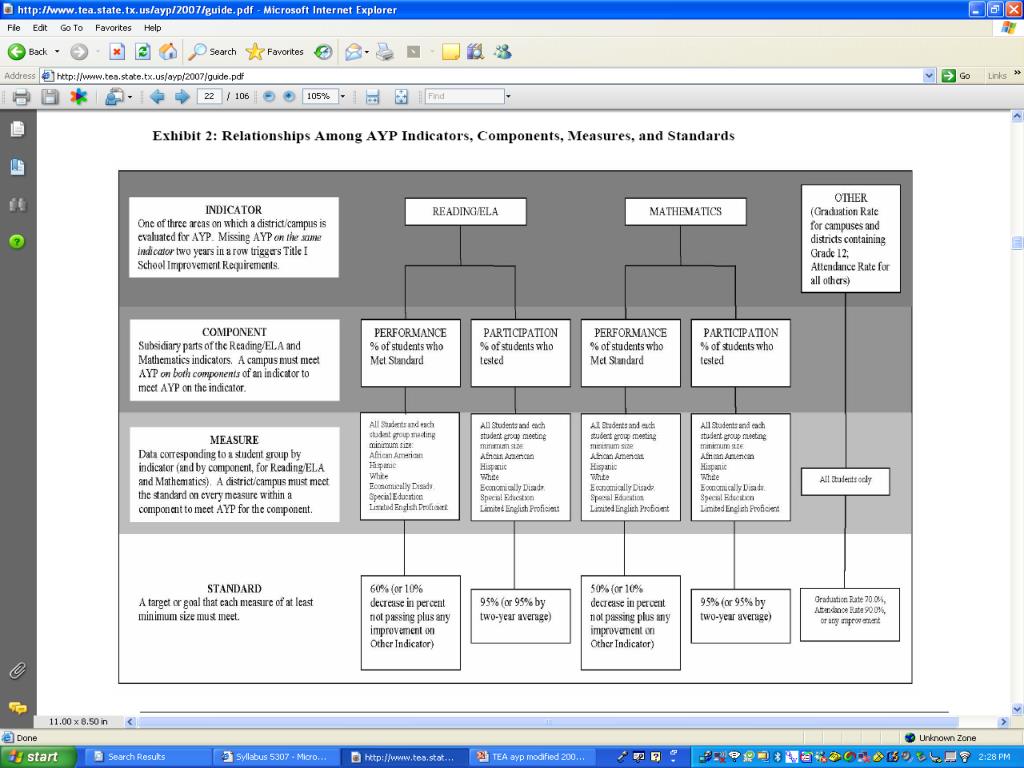Click the horizontal scrollbar left arrow
This screenshot has width=1024, height=768.
click(x=130, y=722)
